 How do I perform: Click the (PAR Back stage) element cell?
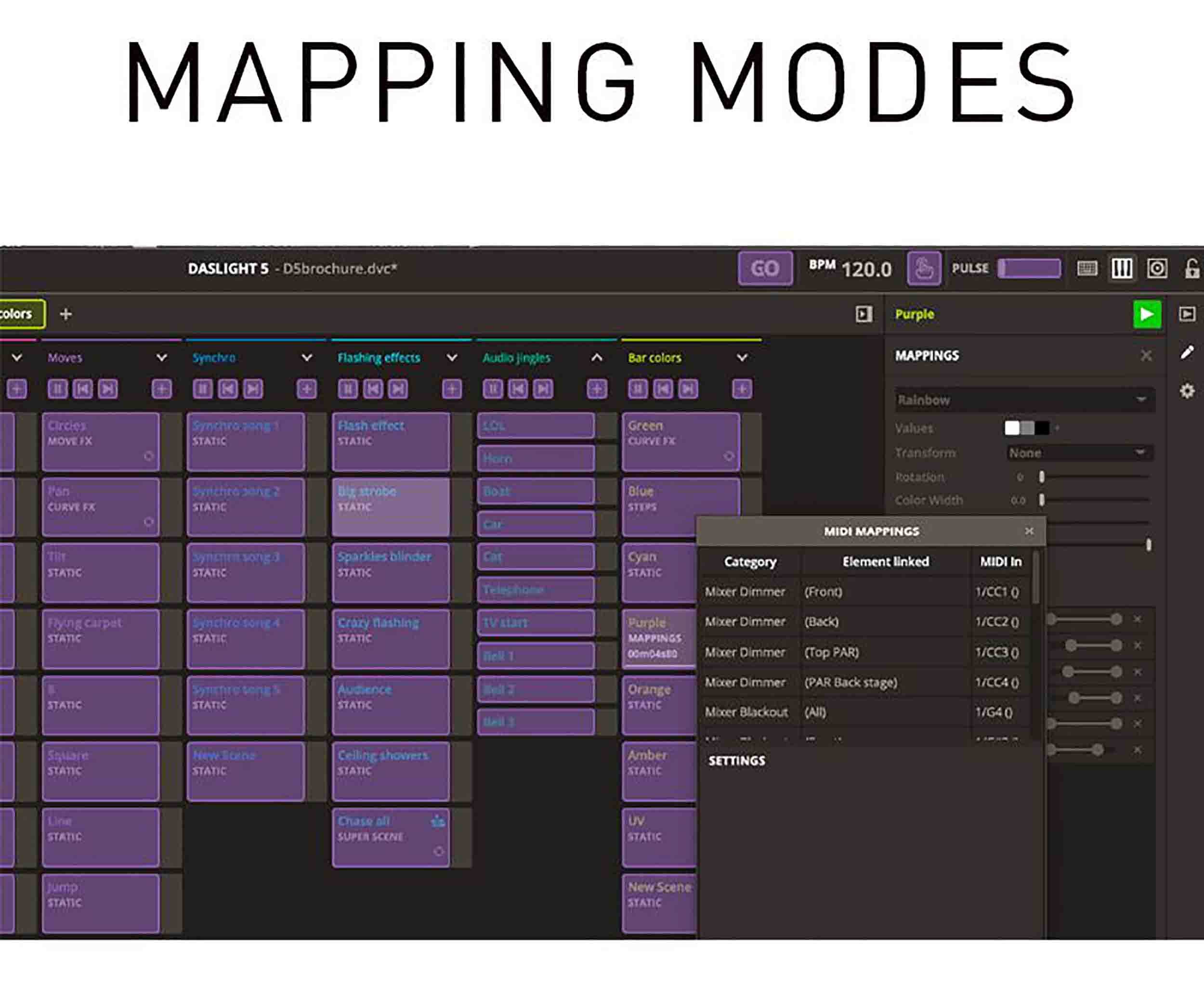(886, 683)
